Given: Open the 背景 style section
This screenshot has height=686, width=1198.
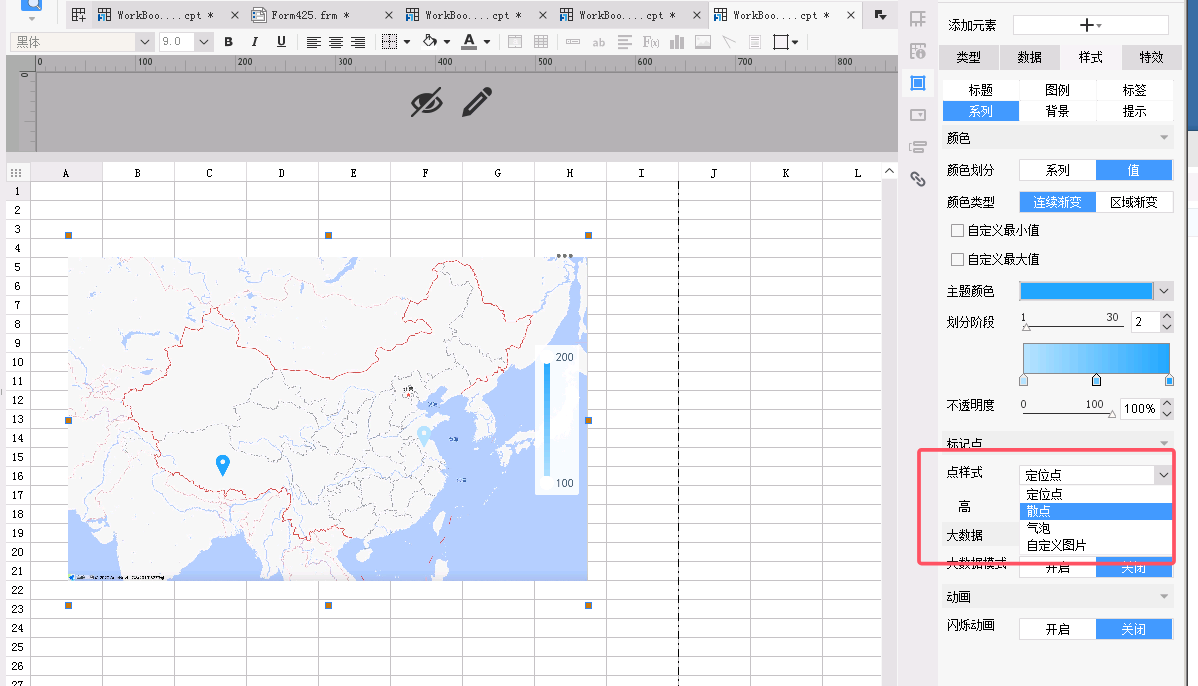Looking at the screenshot, I should pyautogui.click(x=1057, y=112).
